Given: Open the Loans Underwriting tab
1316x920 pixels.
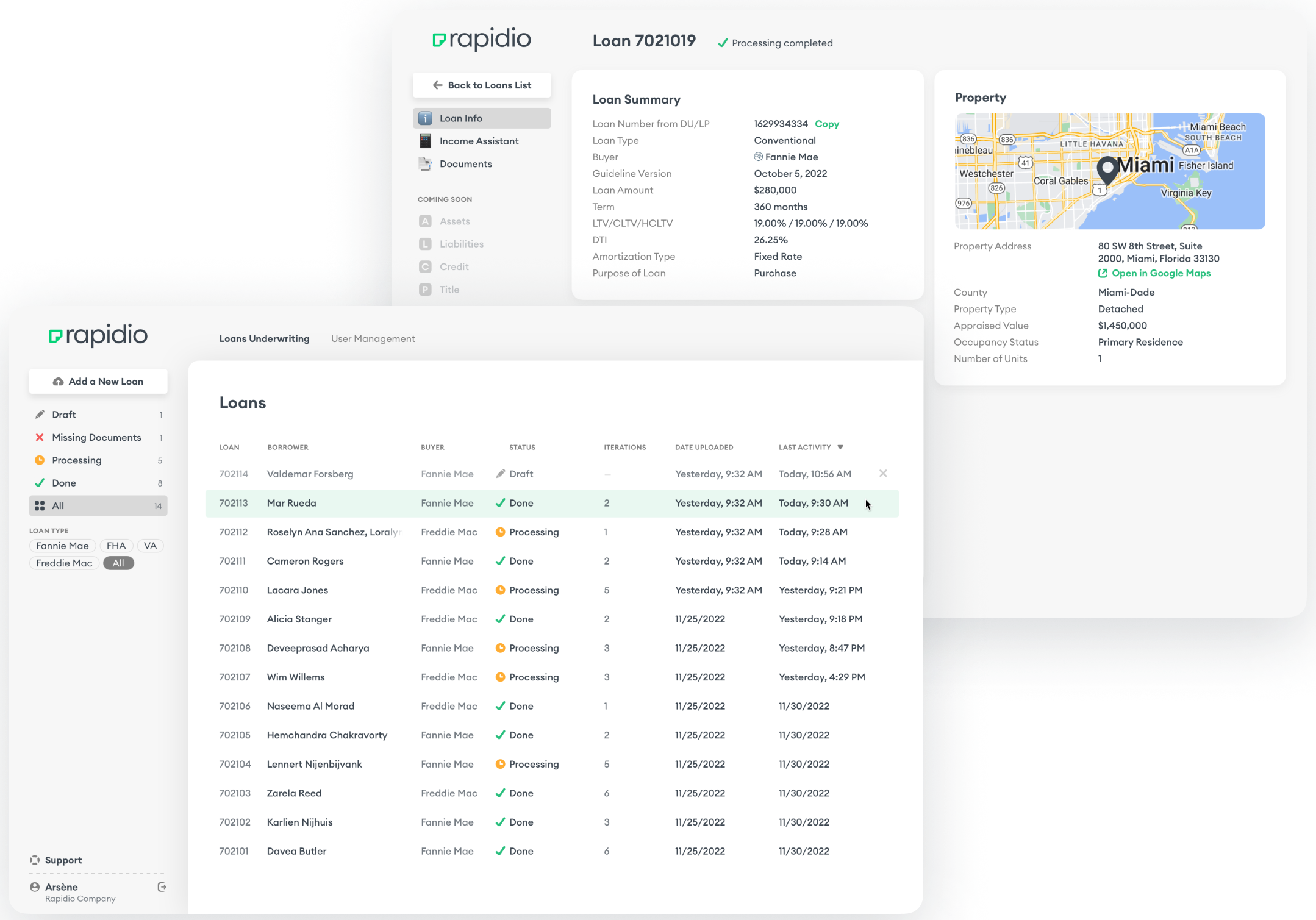Looking at the screenshot, I should pos(264,339).
